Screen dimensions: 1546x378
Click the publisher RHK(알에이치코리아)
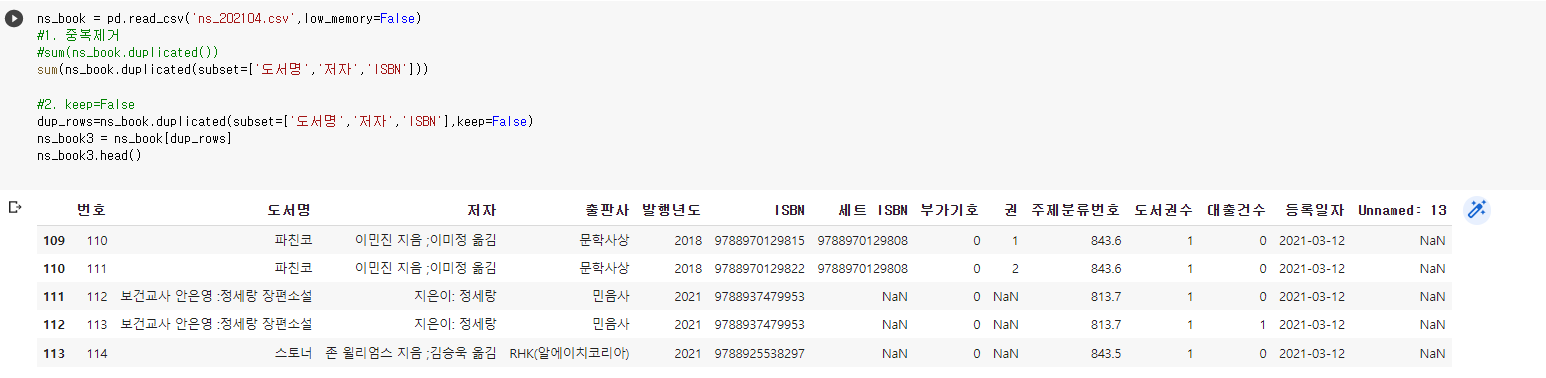570,353
